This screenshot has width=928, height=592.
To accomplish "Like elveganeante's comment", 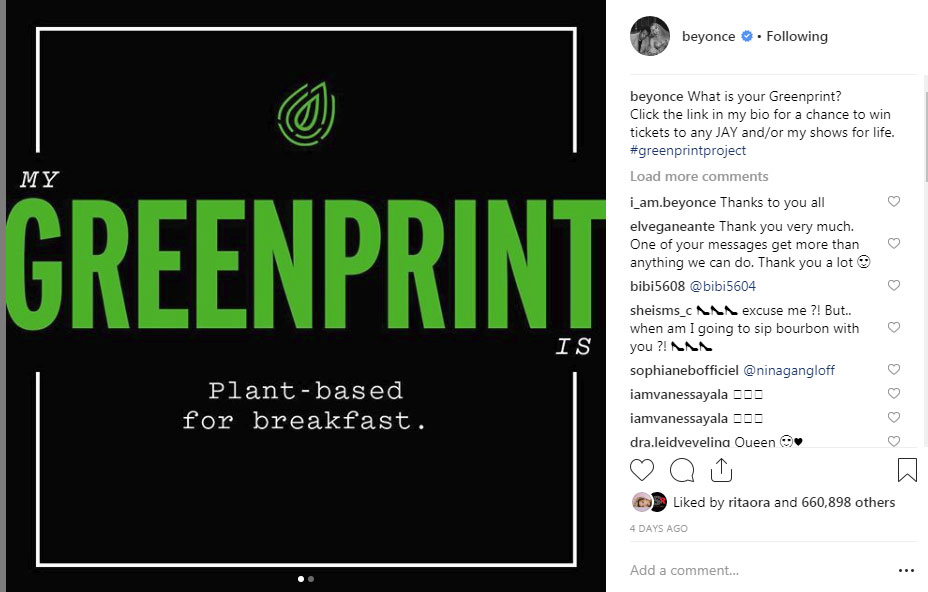I will [x=894, y=244].
